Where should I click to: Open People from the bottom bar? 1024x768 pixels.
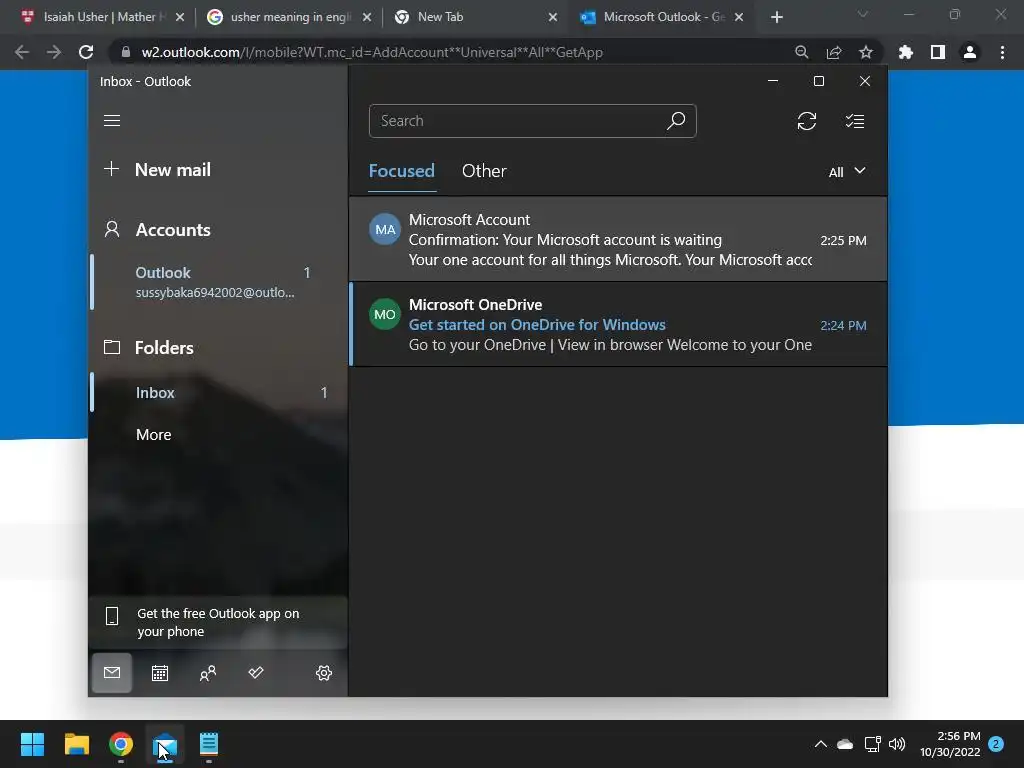tap(208, 673)
